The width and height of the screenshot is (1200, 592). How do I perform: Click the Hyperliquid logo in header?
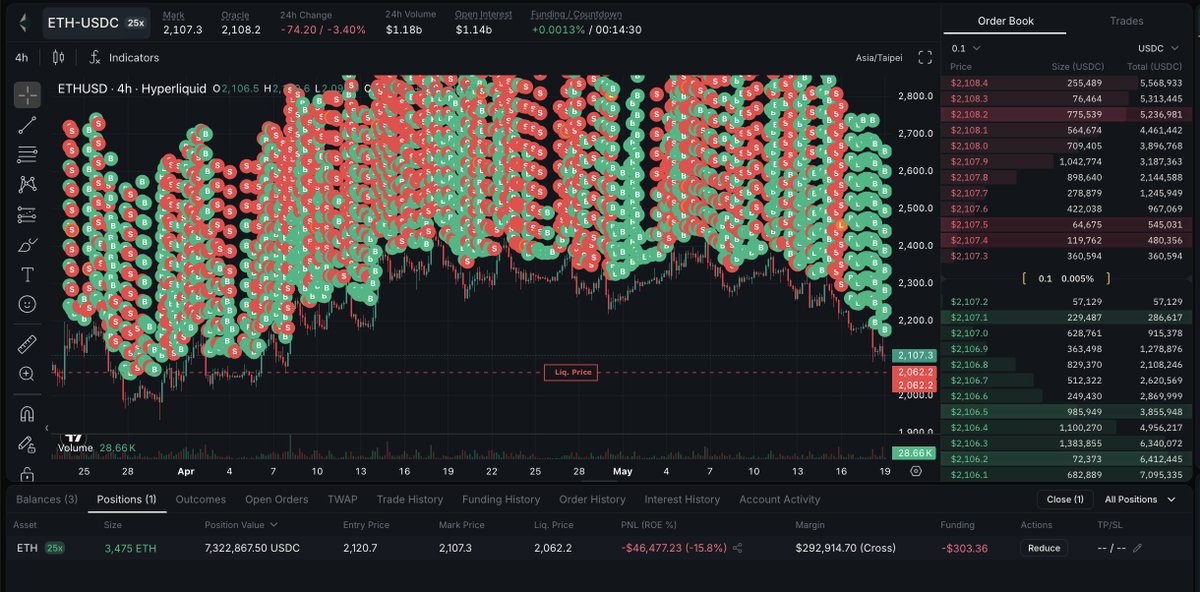click(x=24, y=22)
